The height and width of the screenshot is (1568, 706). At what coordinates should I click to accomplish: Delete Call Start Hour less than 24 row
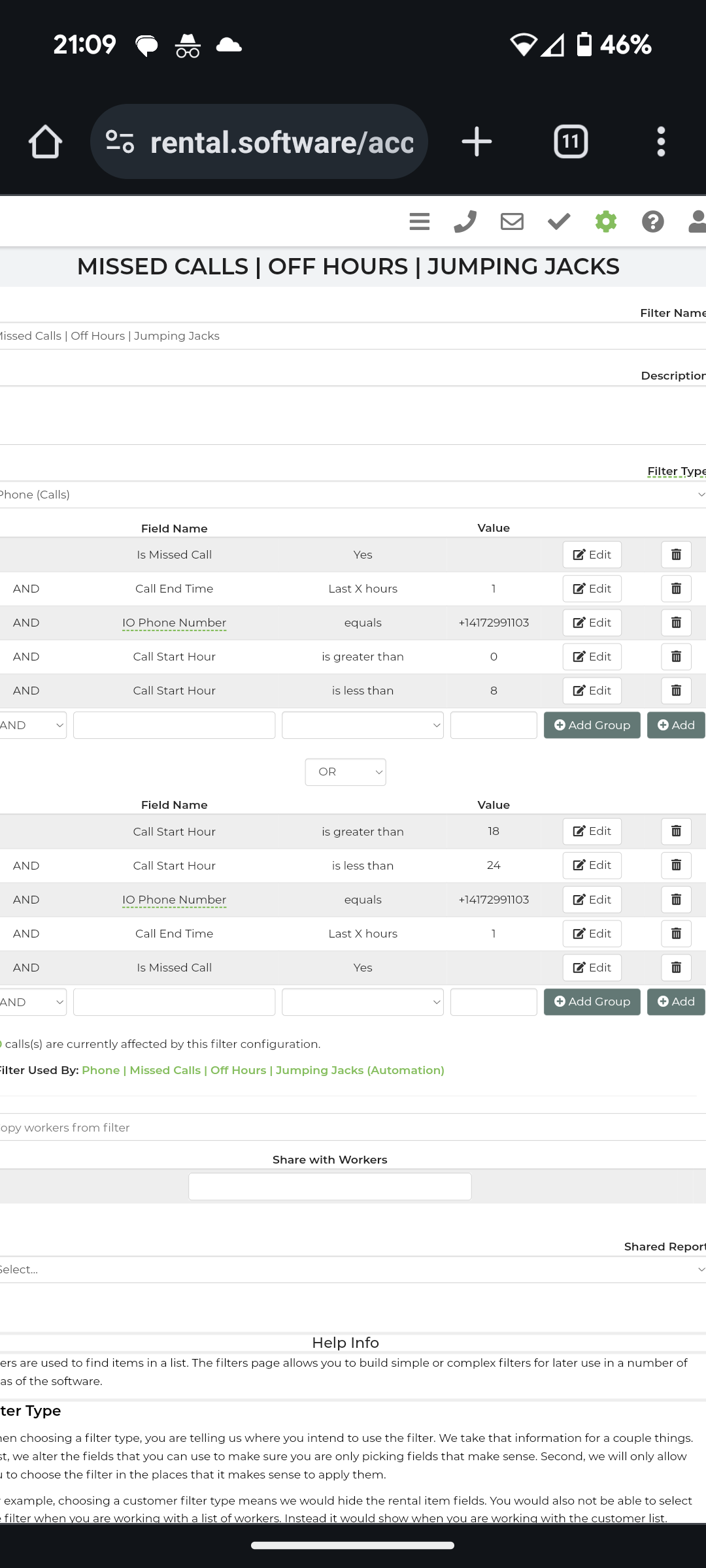[x=676, y=865]
